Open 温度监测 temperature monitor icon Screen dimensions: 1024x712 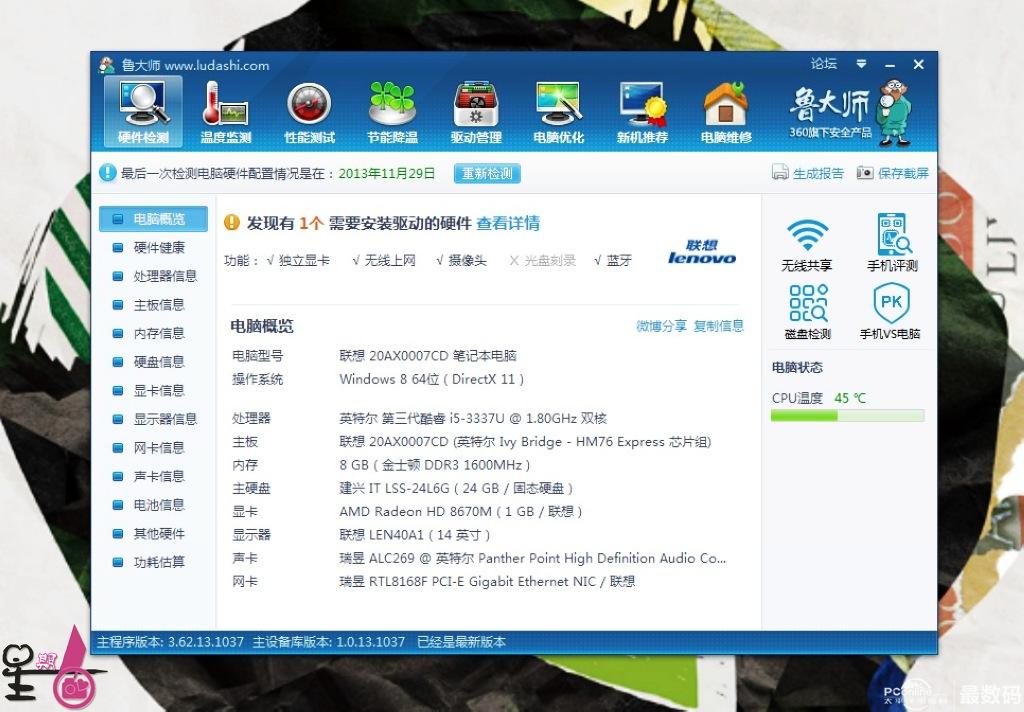point(226,112)
